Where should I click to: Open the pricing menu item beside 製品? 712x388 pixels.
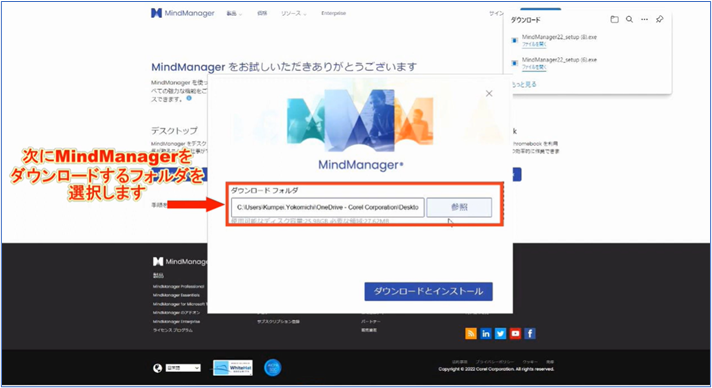[262, 14]
